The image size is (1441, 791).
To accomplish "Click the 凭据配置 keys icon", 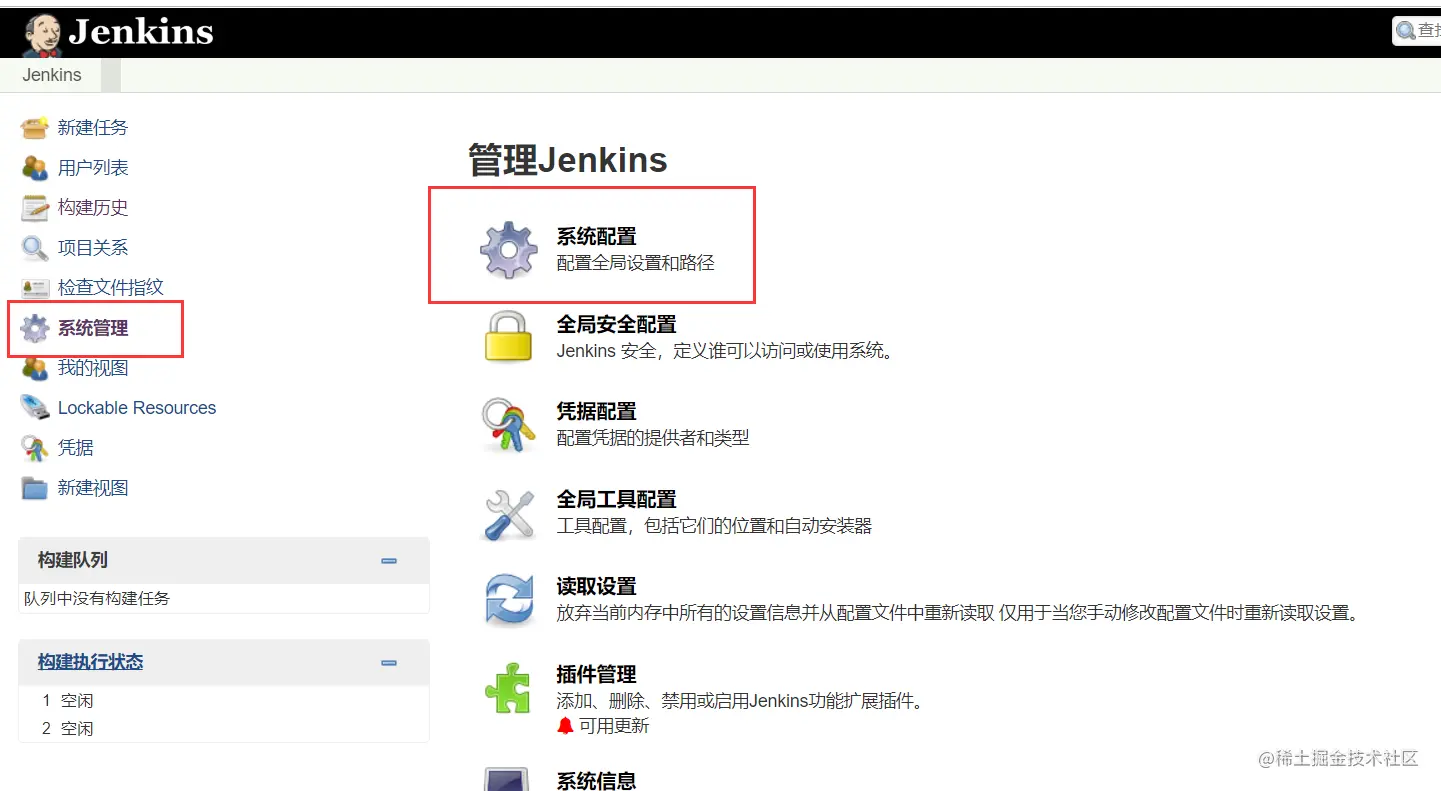I will click(x=509, y=424).
